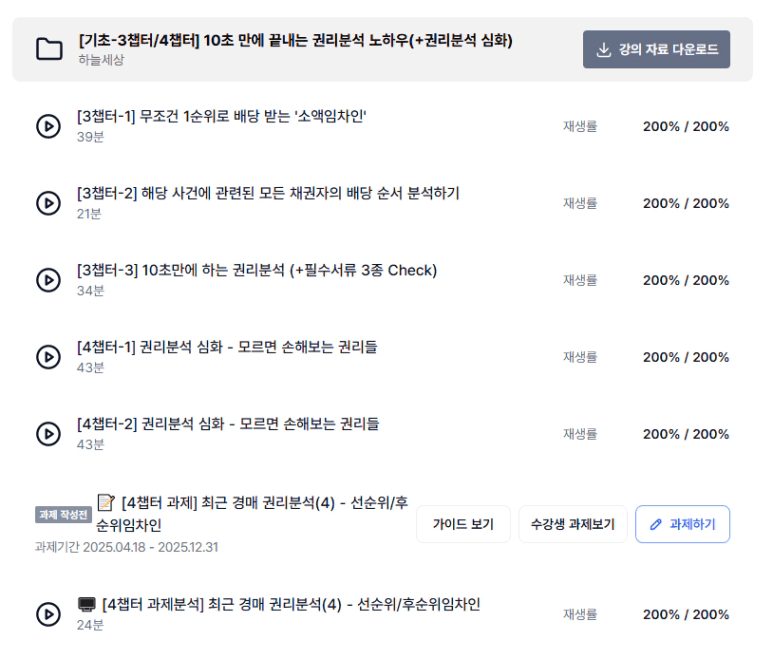
Task: Play 4챕터-1 권리분석 심화 lecture icon
Action: coord(48,357)
